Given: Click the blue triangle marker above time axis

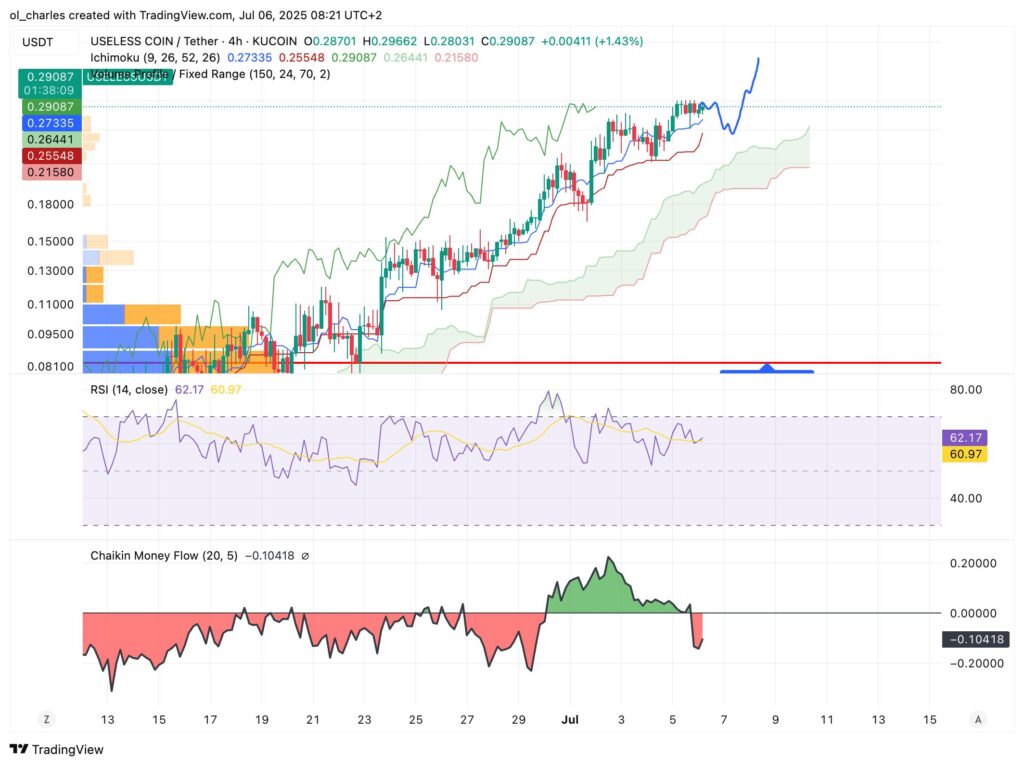Looking at the screenshot, I should click(x=766, y=369).
